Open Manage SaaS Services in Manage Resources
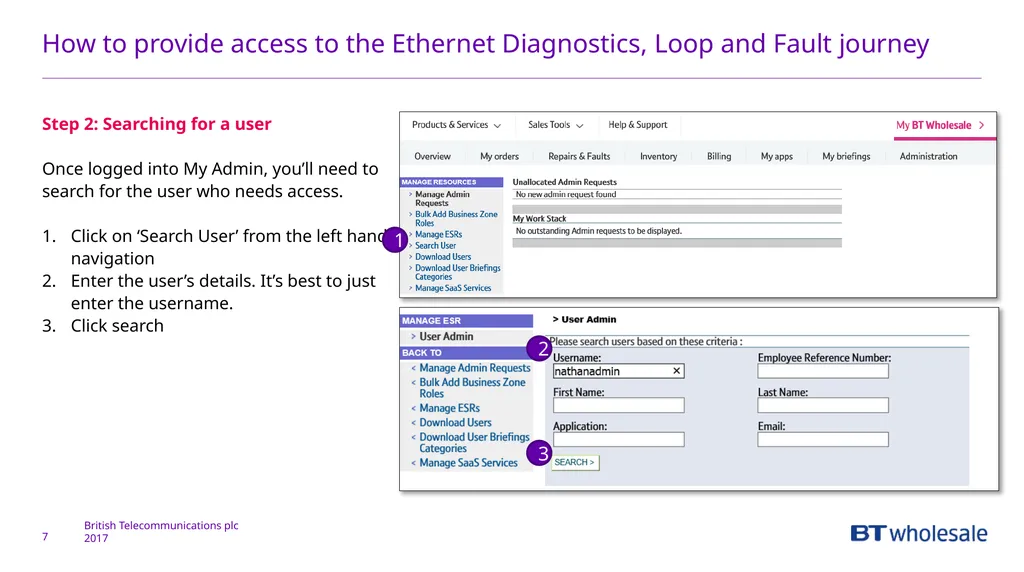Viewport: 1024px width, 572px height. click(453, 288)
